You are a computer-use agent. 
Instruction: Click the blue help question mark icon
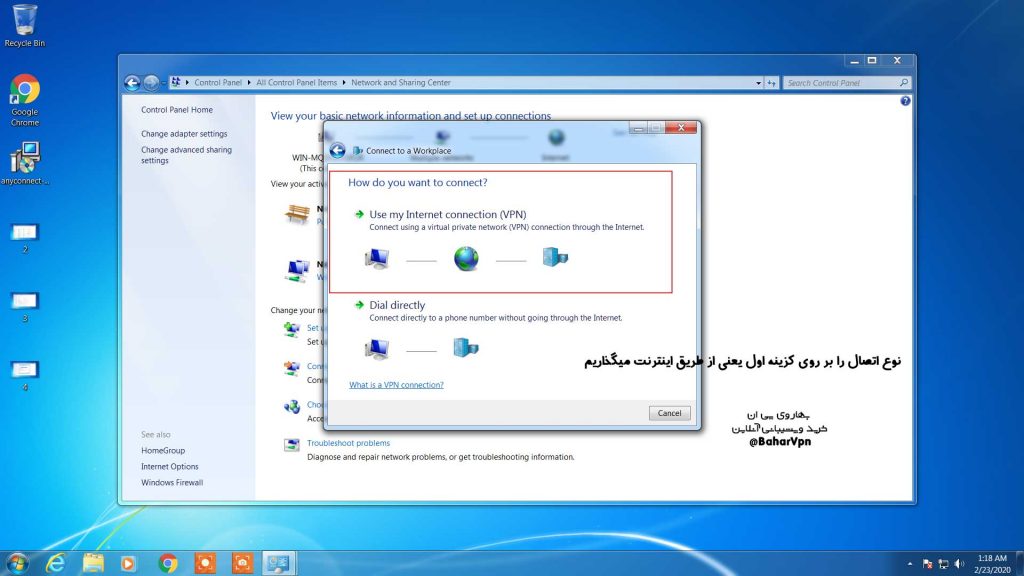pyautogui.click(x=905, y=101)
